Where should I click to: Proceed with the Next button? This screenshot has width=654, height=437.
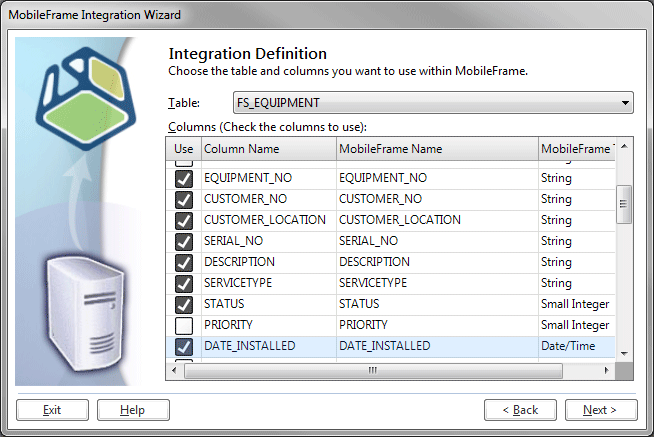tap(601, 410)
